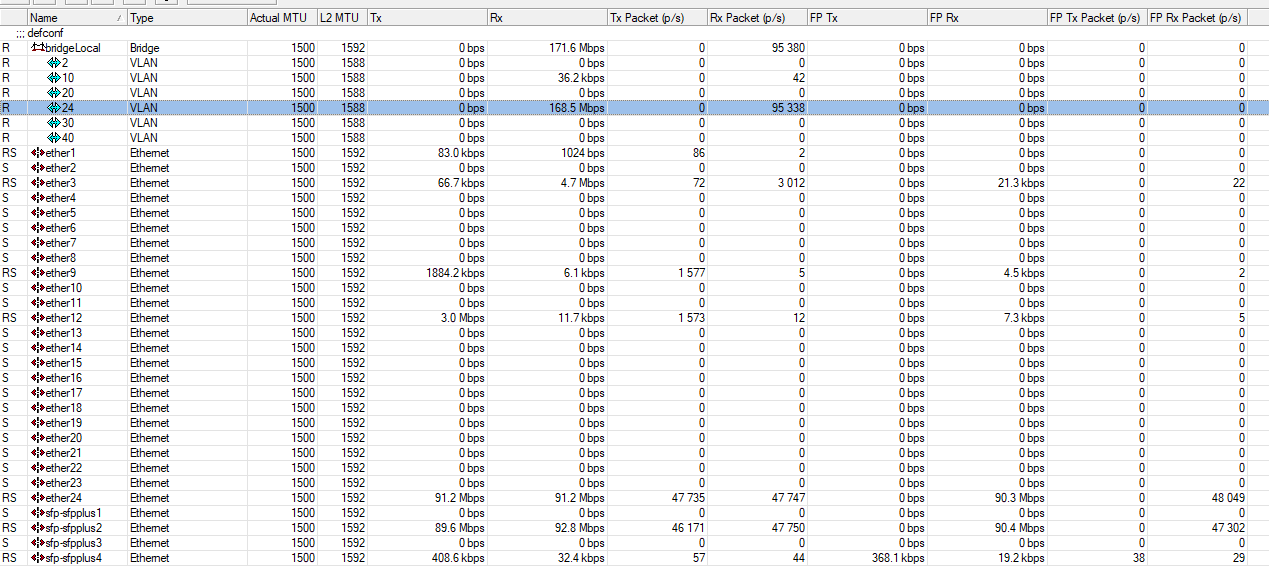Click the '1884.2 kbps' Tx value of ether9
Screen dimensions: 1269x587
[456, 273]
